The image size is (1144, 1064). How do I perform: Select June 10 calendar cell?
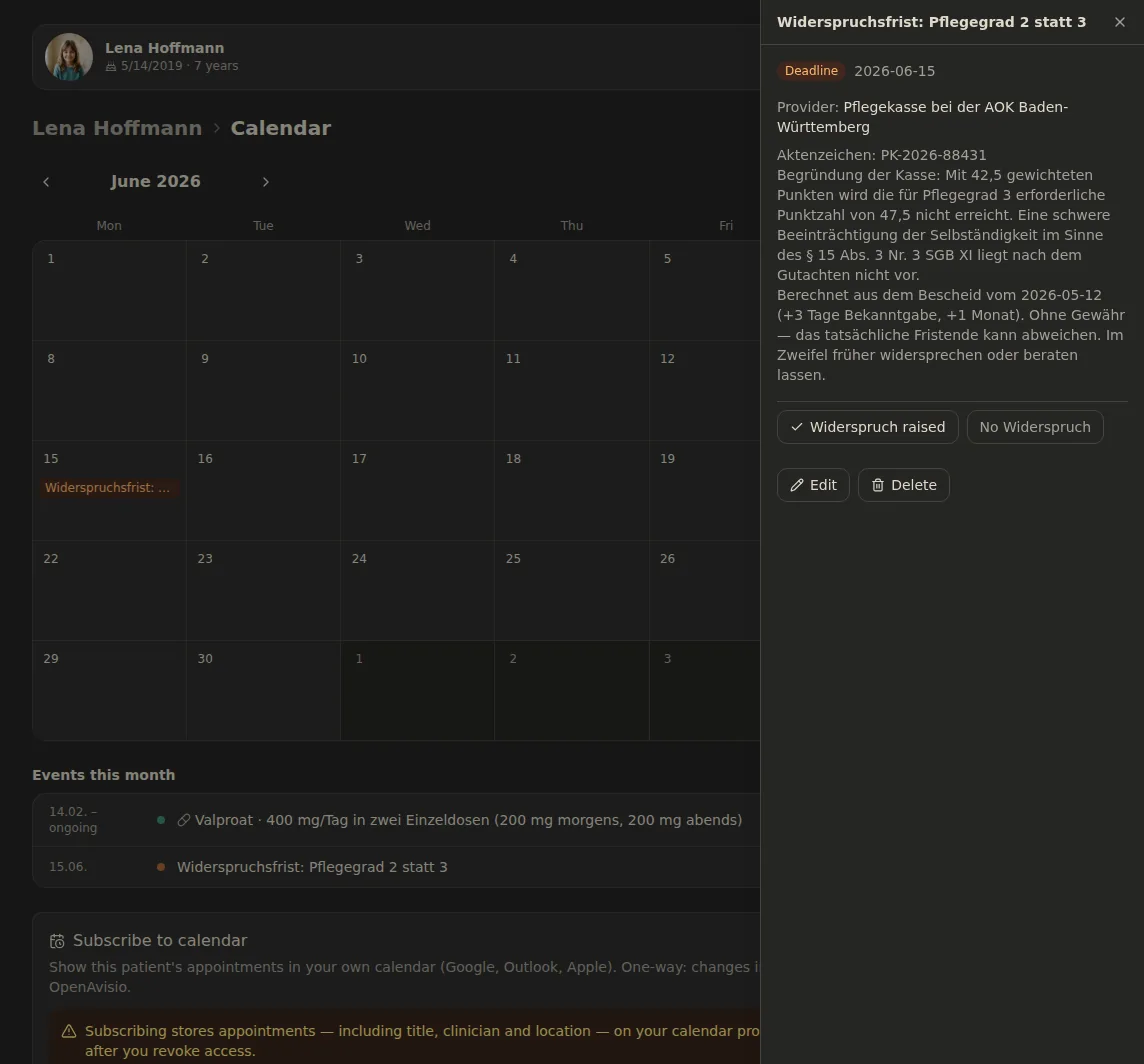coord(417,390)
